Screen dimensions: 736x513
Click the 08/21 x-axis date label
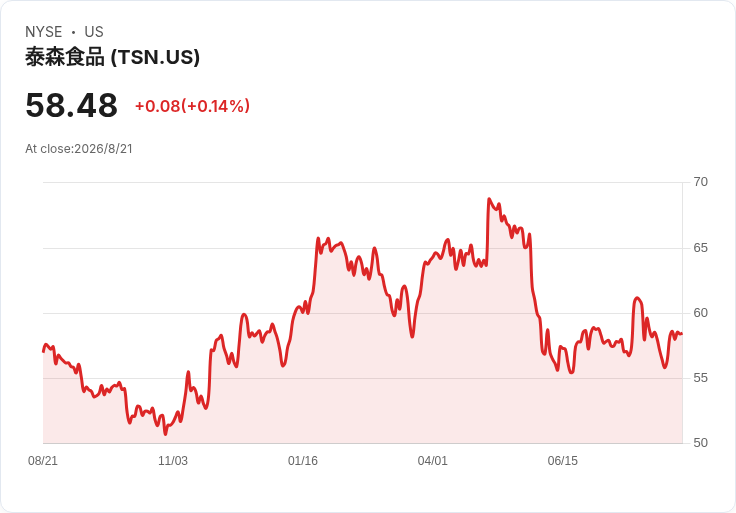(43, 461)
